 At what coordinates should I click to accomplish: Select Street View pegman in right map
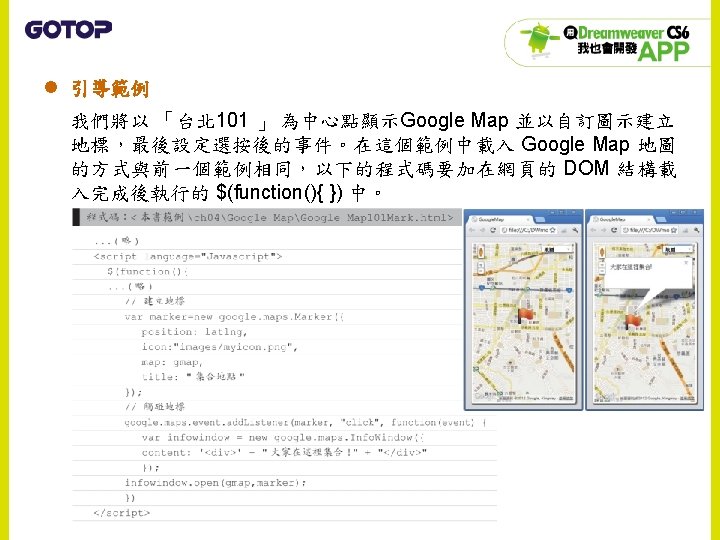(x=602, y=253)
